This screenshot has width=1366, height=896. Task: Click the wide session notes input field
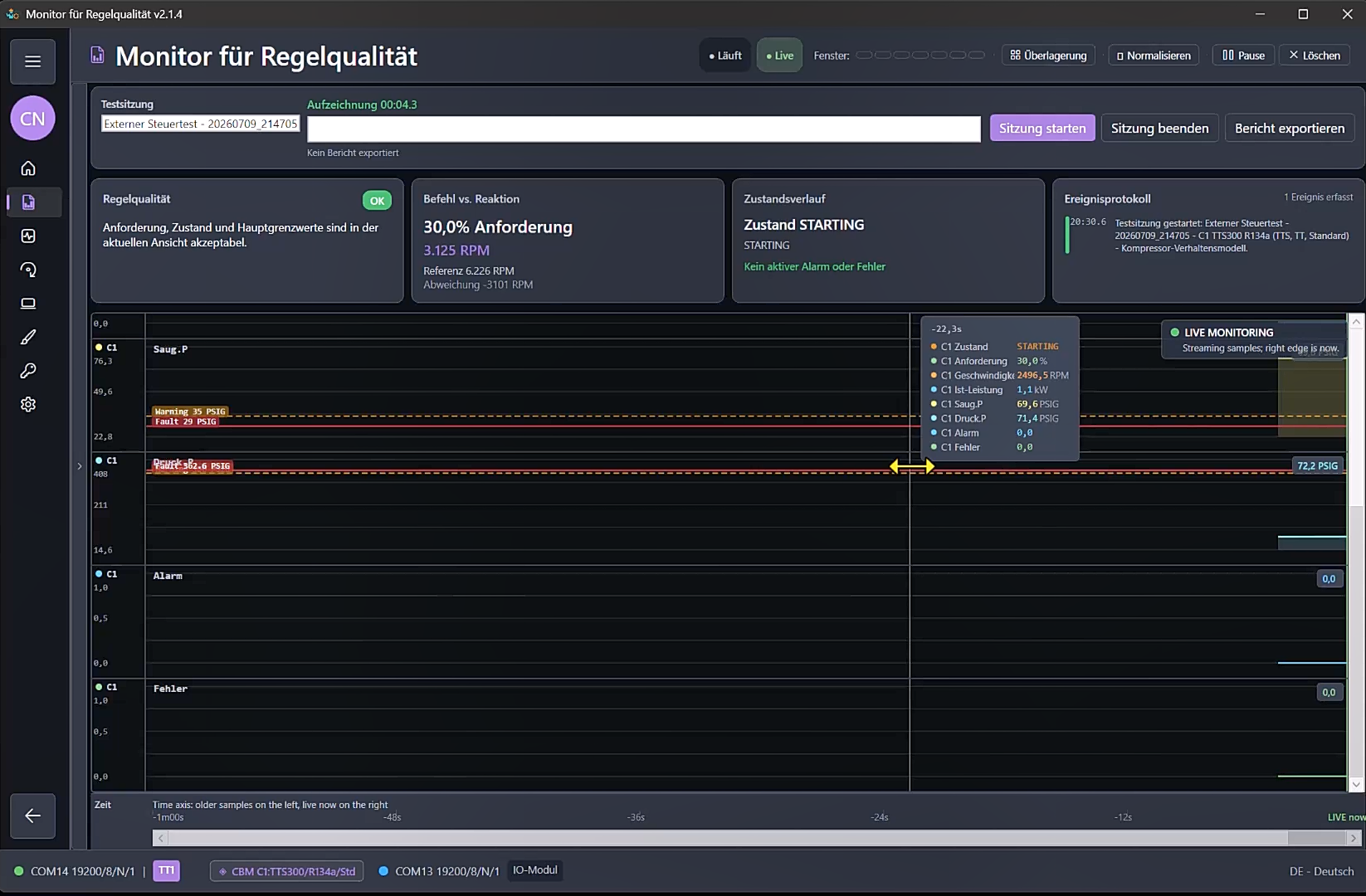[644, 129]
